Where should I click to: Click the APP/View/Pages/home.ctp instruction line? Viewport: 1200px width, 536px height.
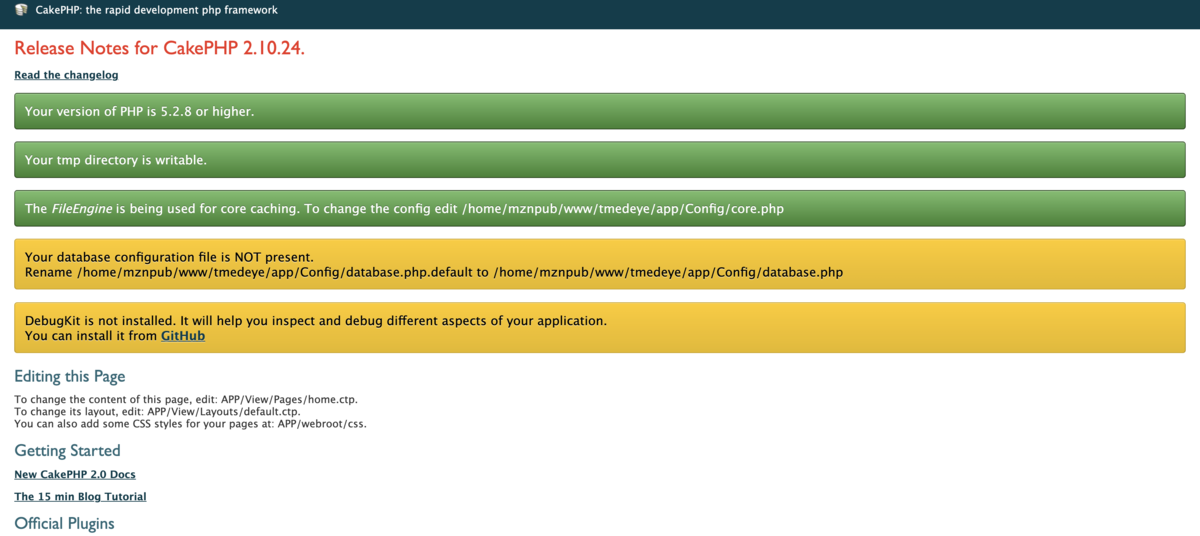pyautogui.click(x=186, y=399)
